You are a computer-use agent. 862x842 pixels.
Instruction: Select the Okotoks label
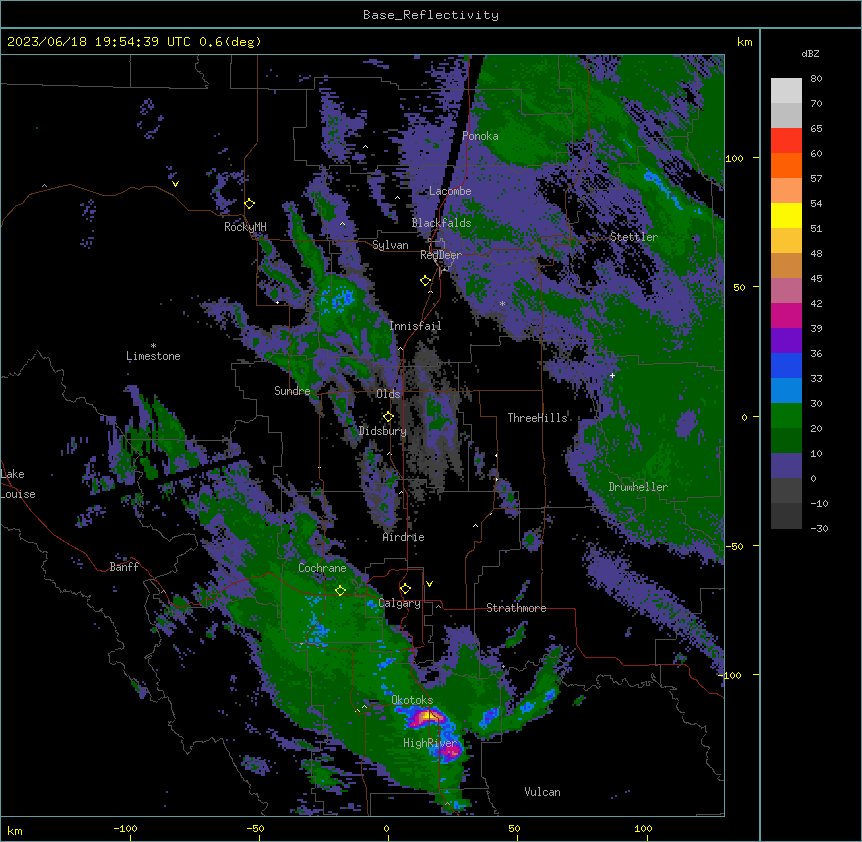[412, 700]
